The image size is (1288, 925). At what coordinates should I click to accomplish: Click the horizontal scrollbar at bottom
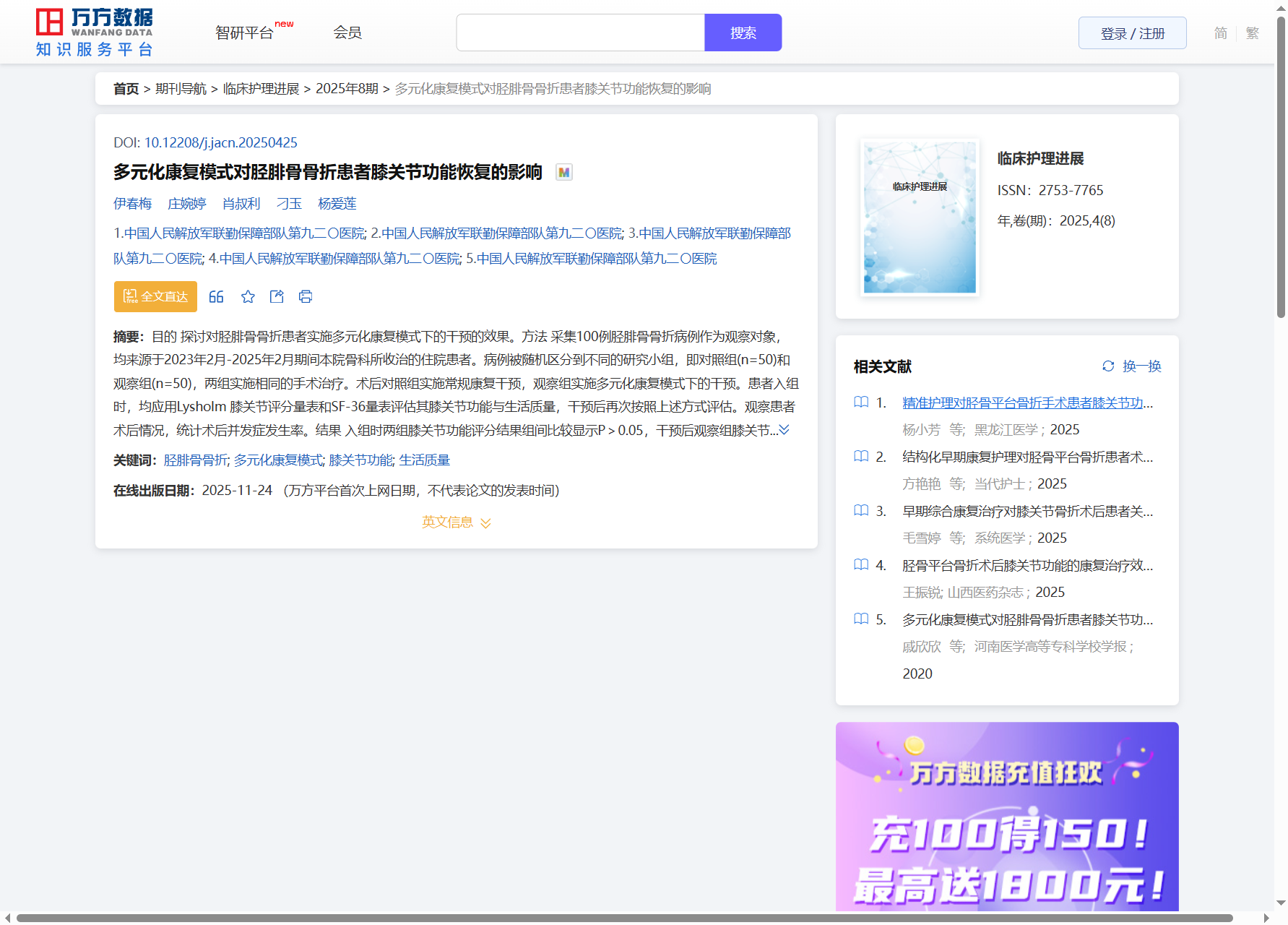tap(624, 918)
